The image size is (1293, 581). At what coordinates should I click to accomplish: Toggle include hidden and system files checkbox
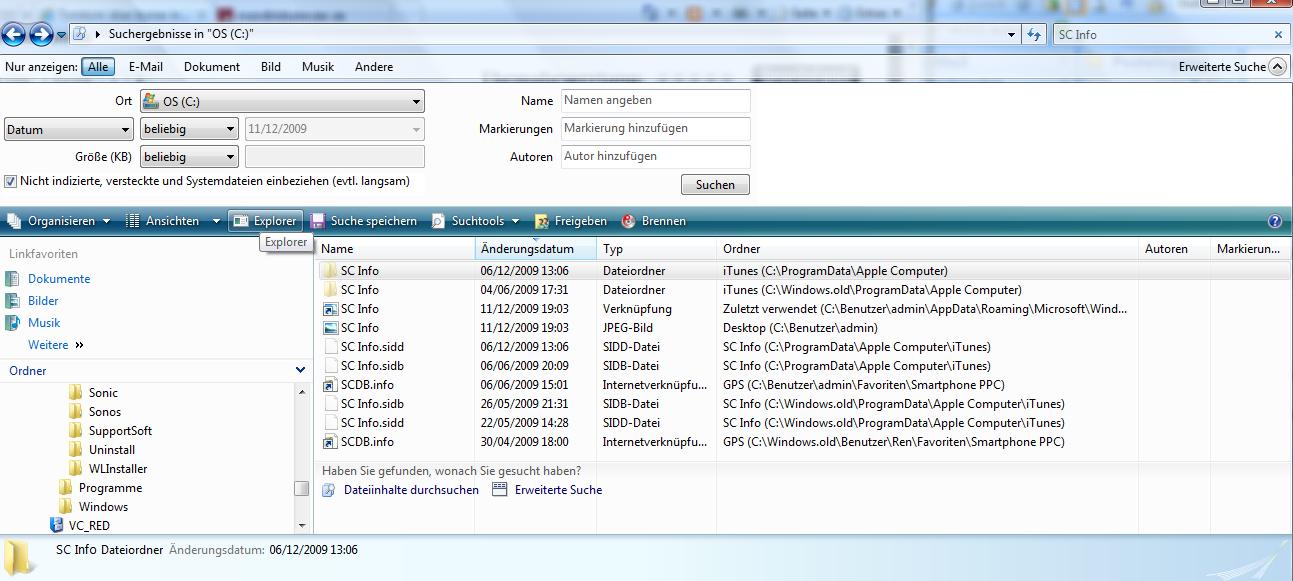point(11,182)
